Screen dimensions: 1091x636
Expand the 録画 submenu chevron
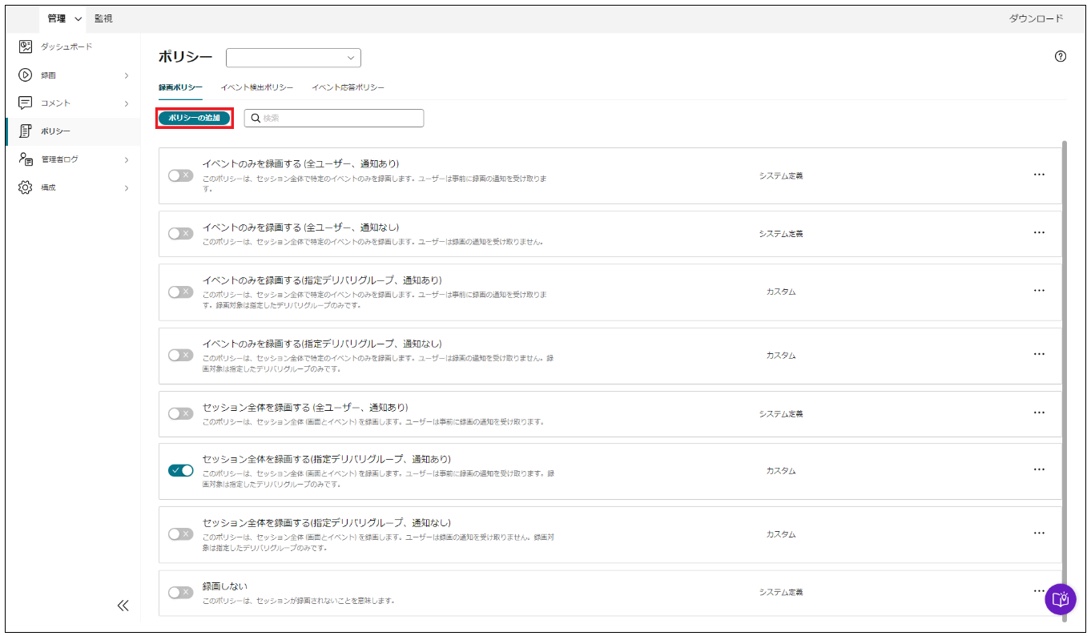click(x=126, y=76)
